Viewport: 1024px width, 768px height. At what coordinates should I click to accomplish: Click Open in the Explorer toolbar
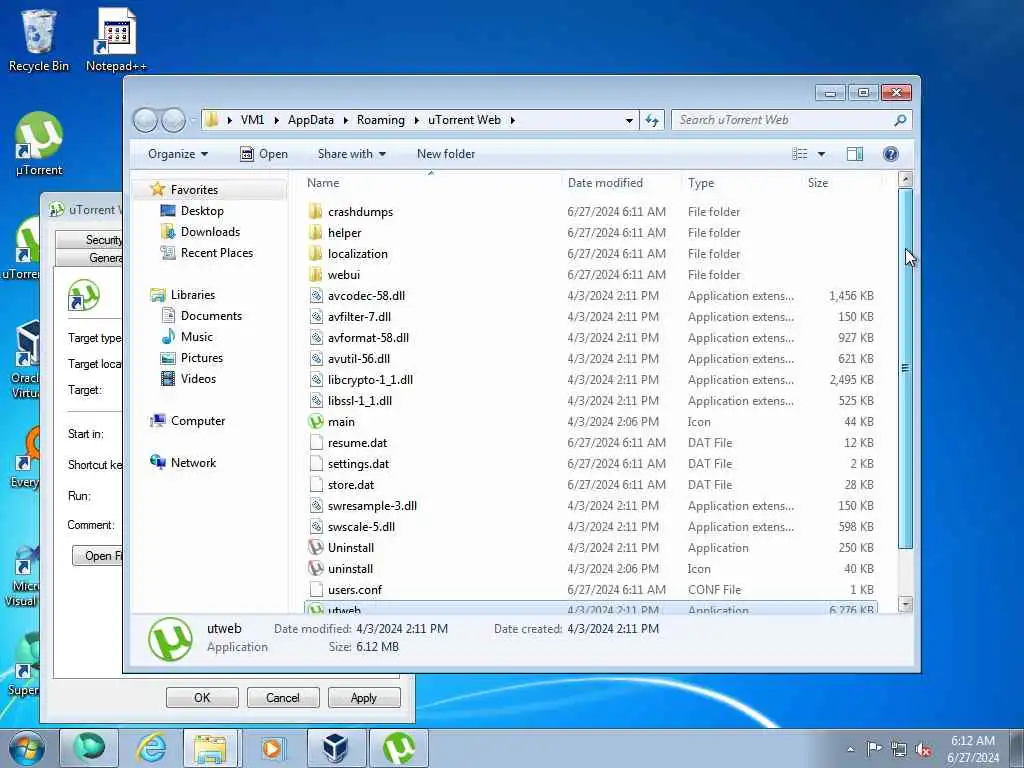click(264, 154)
